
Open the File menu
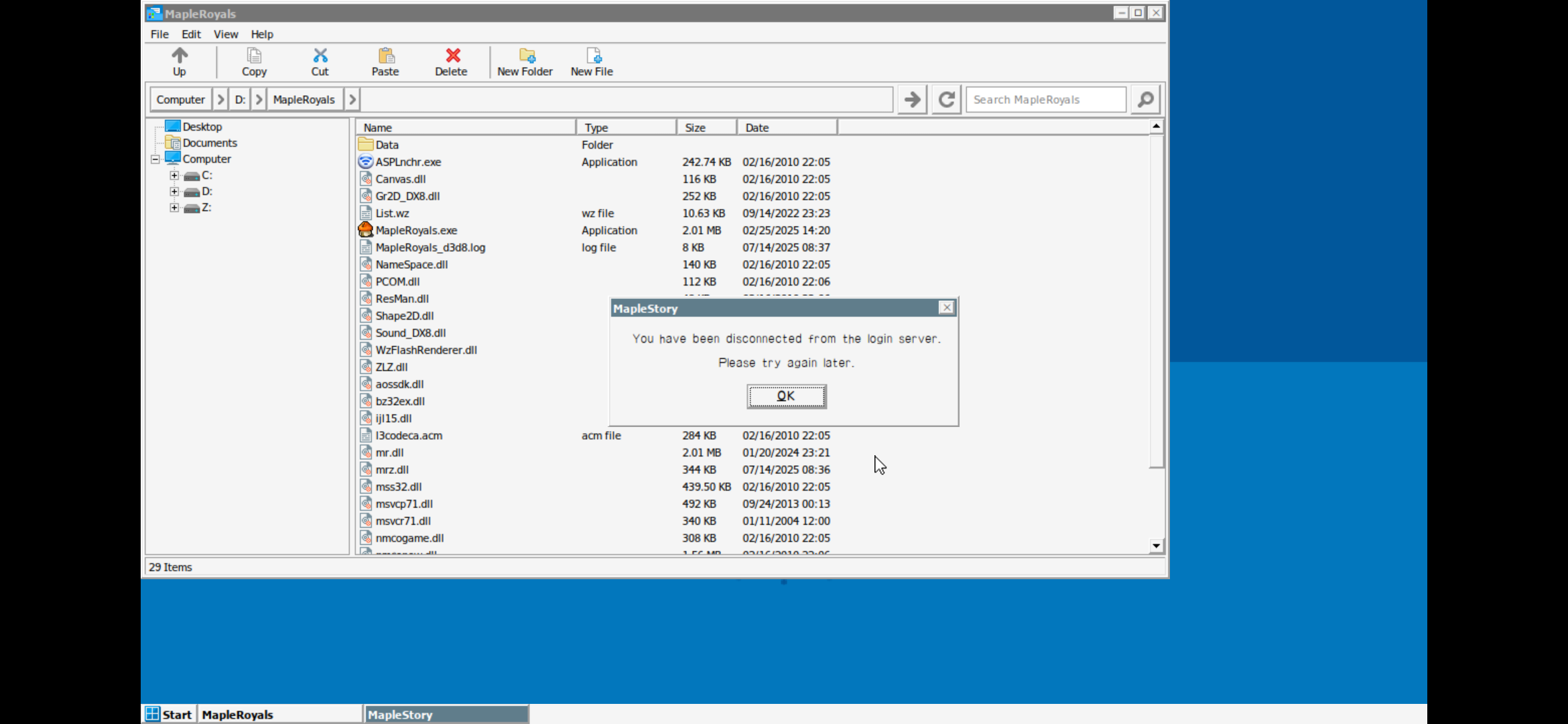159,34
